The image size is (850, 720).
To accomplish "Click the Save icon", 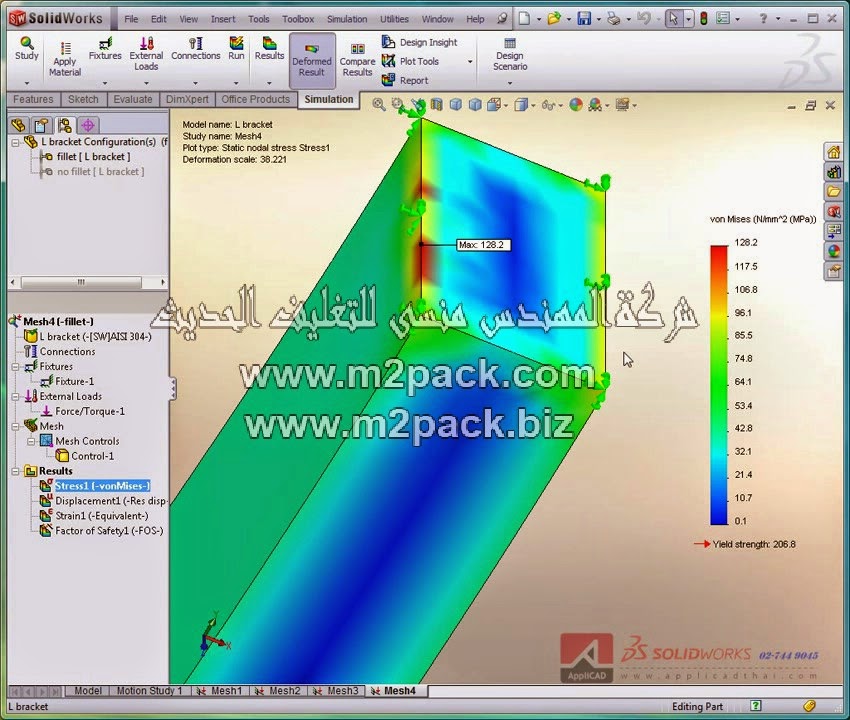I will click(584, 18).
